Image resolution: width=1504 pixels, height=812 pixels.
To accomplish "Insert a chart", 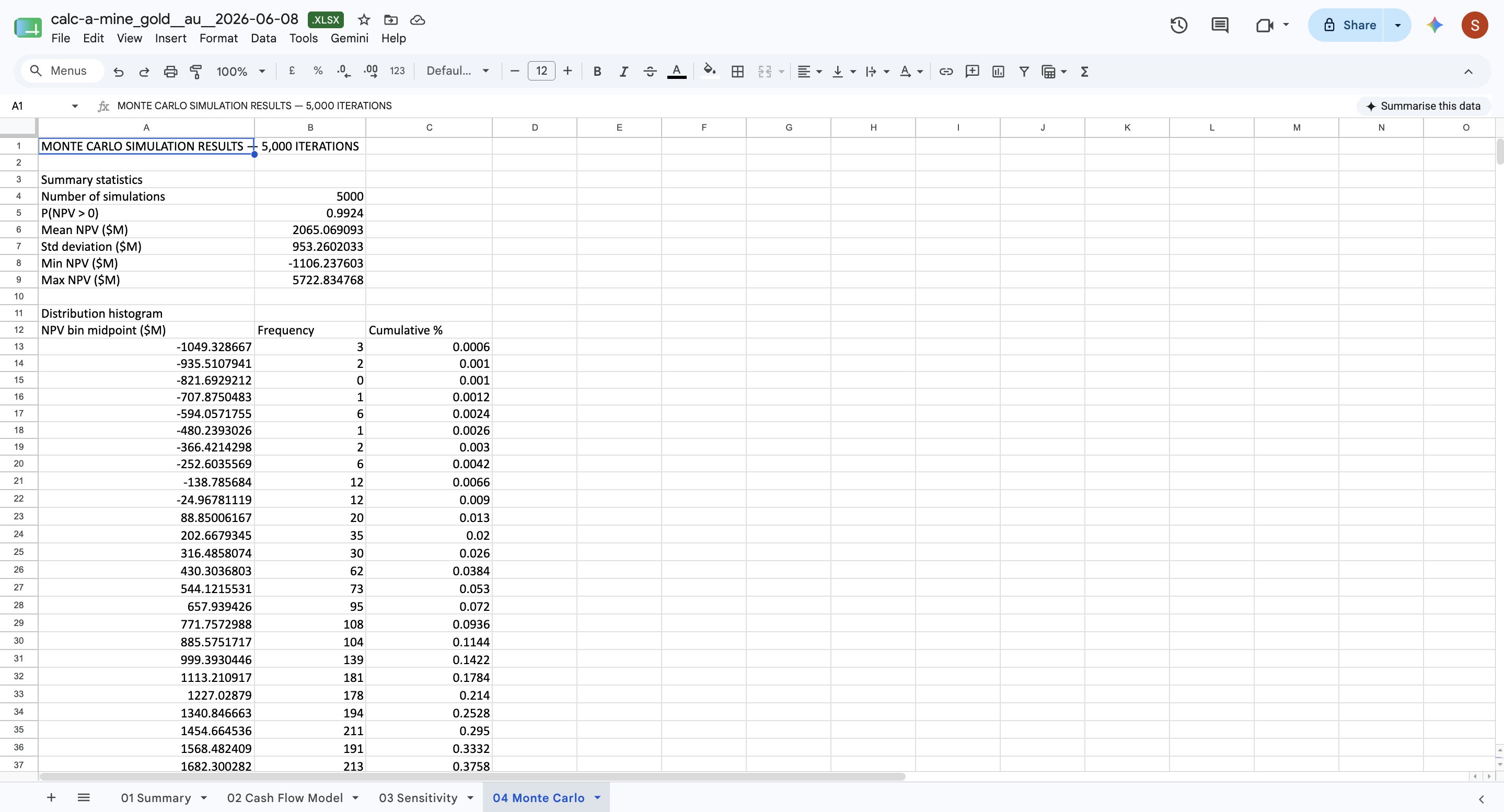I will pyautogui.click(x=998, y=71).
